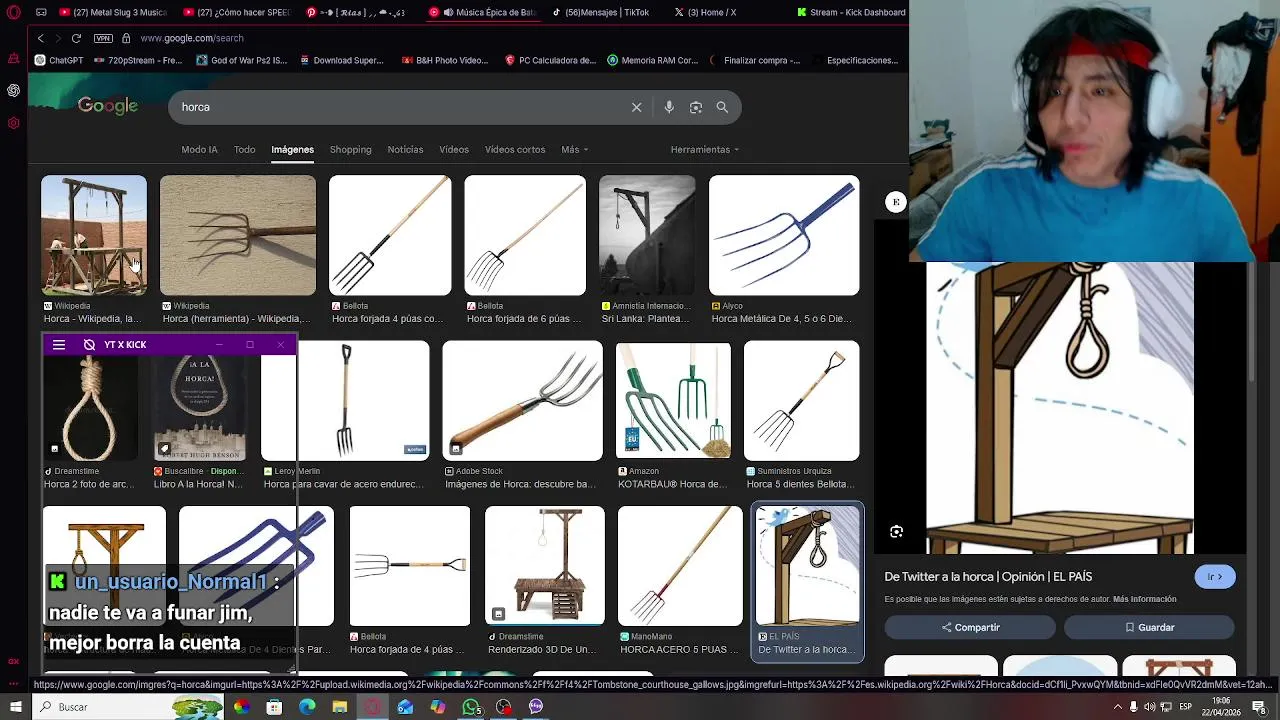
Task: Open the Memoria RAM Corsair bookmark
Action: [x=652, y=60]
